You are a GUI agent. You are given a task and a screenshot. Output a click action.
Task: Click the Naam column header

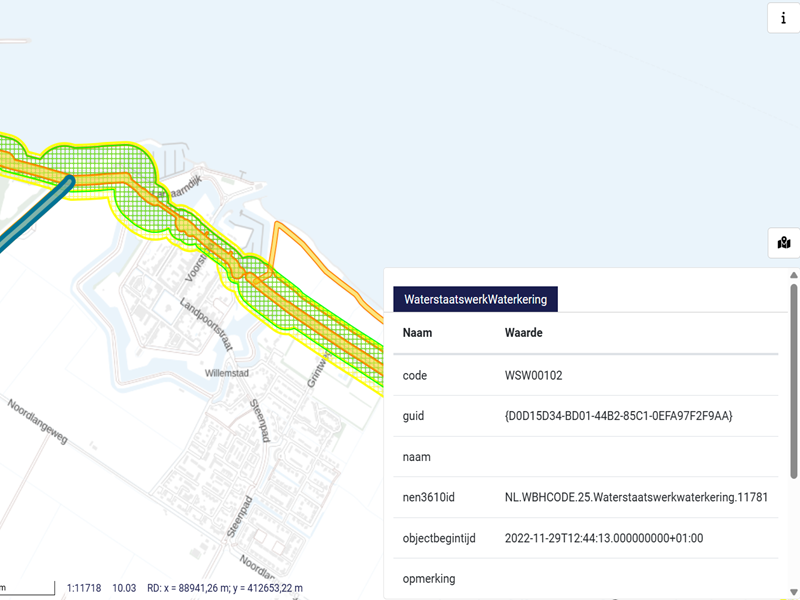[417, 332]
